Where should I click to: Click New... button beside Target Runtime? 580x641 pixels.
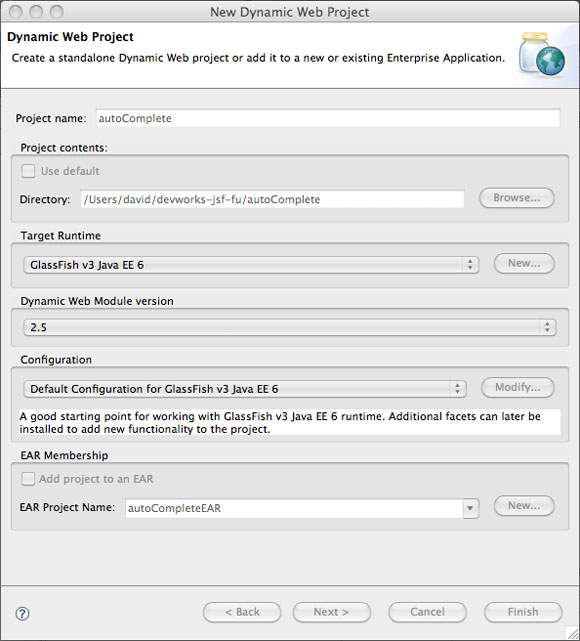point(524,263)
